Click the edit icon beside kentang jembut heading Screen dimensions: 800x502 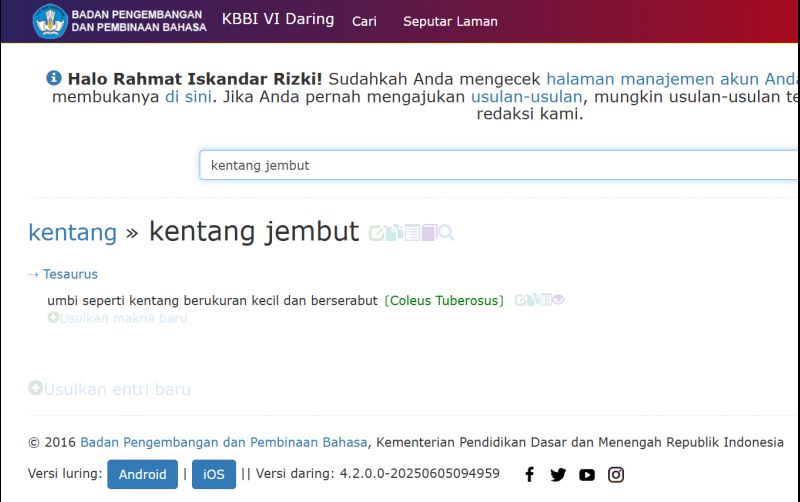pyautogui.click(x=377, y=233)
